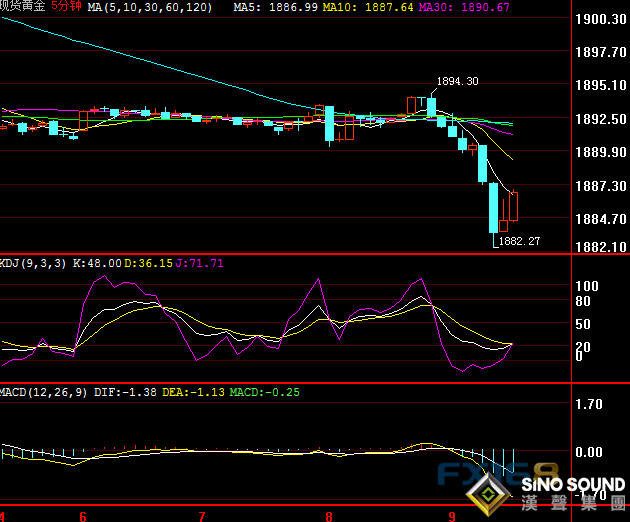Select the J:71.71 magenta value label
Viewport: 630px width, 522px height.
point(200,263)
